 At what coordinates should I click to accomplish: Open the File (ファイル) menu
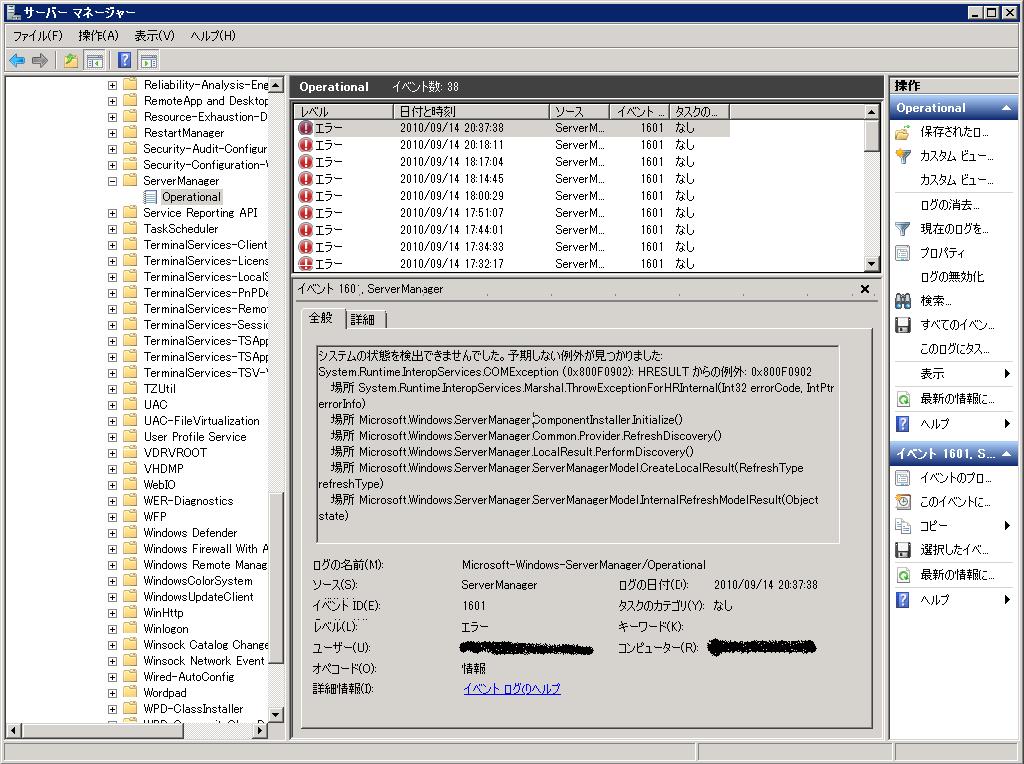pyautogui.click(x=38, y=35)
